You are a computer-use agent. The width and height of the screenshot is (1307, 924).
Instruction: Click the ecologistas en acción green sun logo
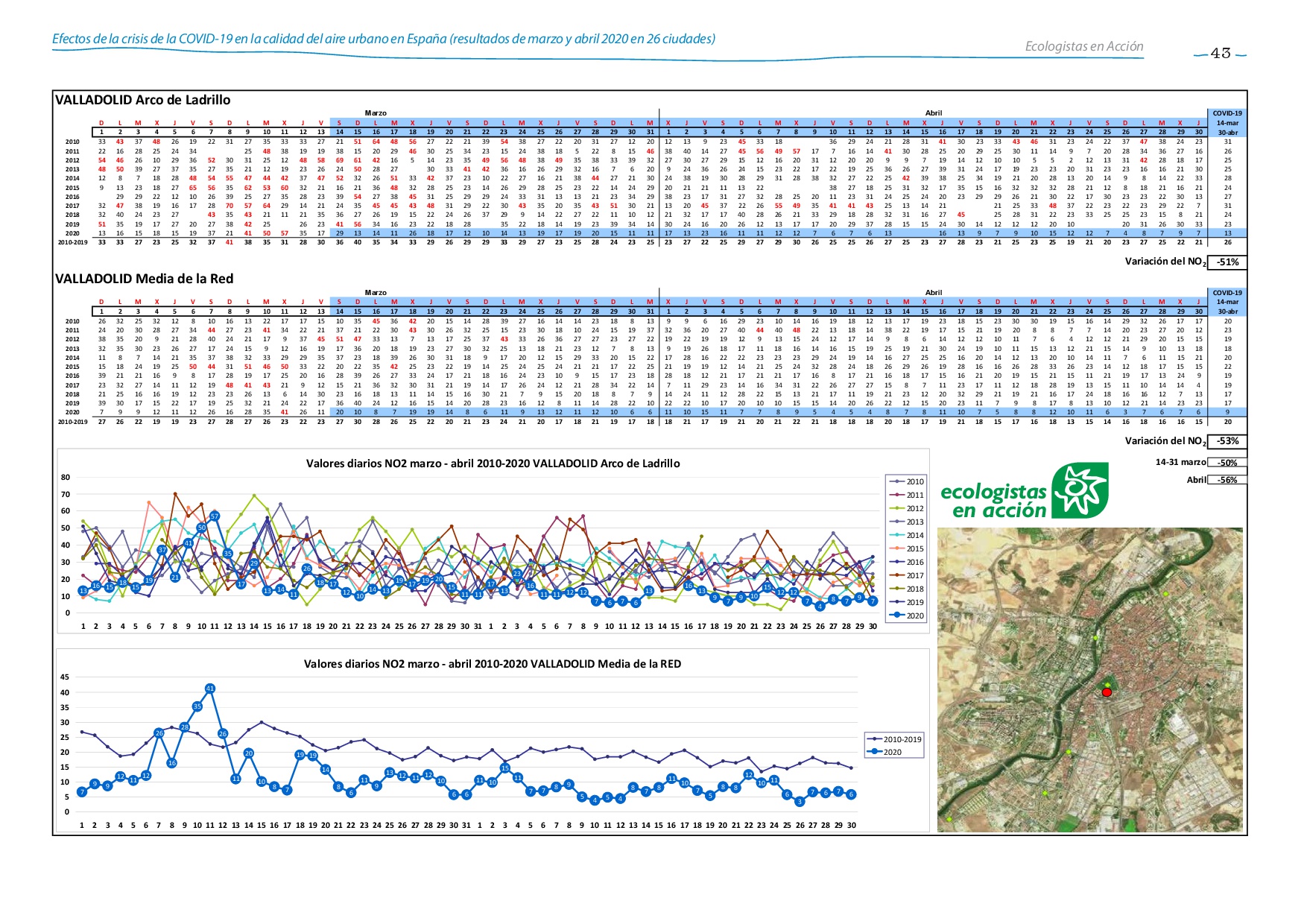coord(1079,490)
